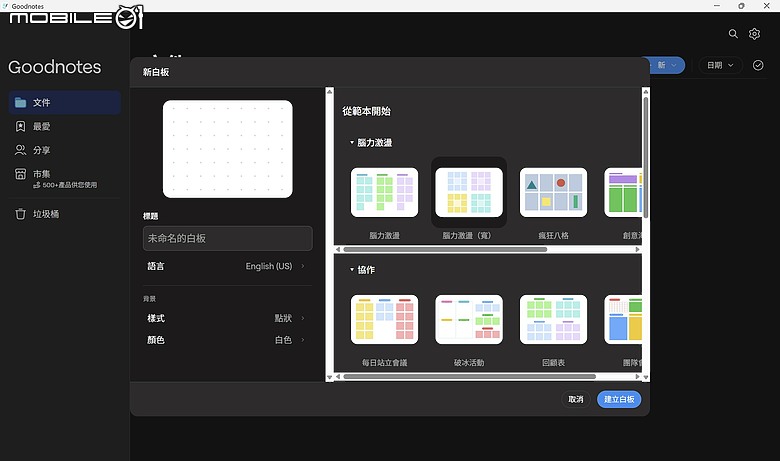
Task: Click the dotted whiteboard preview thumbnail
Action: pyautogui.click(x=227, y=149)
